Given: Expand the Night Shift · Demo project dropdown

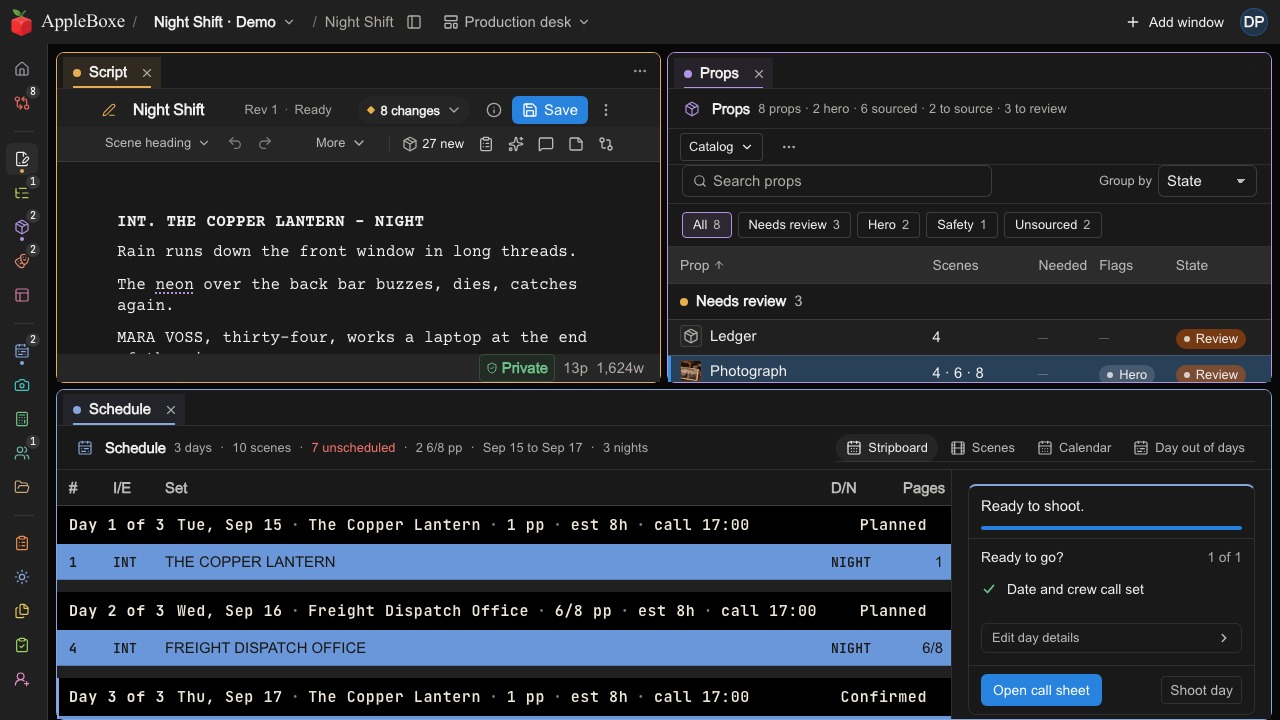Looking at the screenshot, I should pos(224,22).
